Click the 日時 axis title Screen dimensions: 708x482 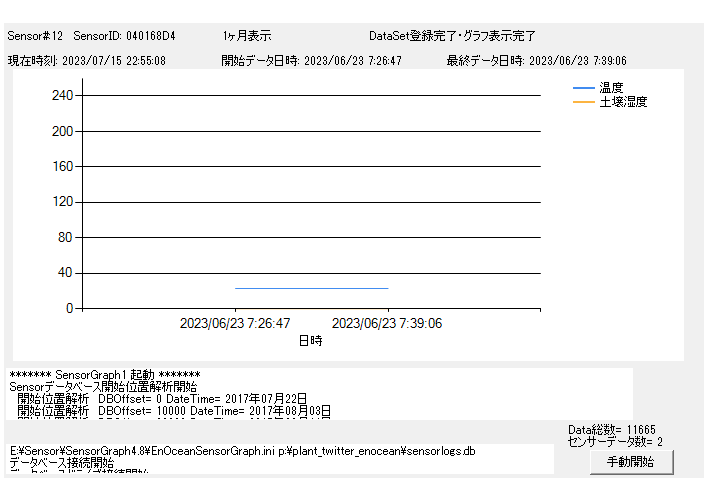tap(310, 340)
